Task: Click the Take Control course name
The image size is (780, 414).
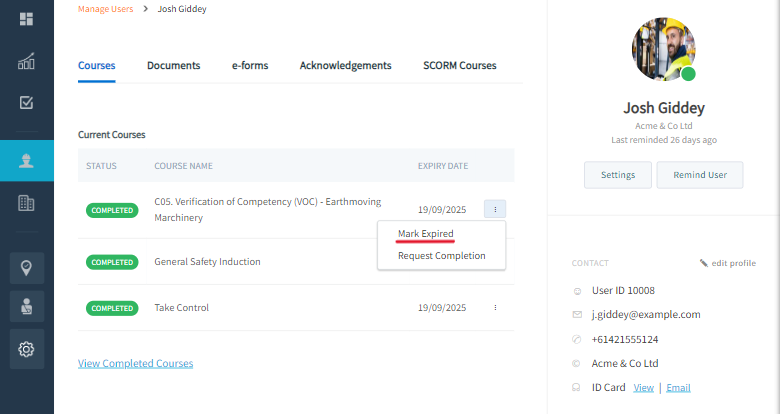Action: click(182, 308)
